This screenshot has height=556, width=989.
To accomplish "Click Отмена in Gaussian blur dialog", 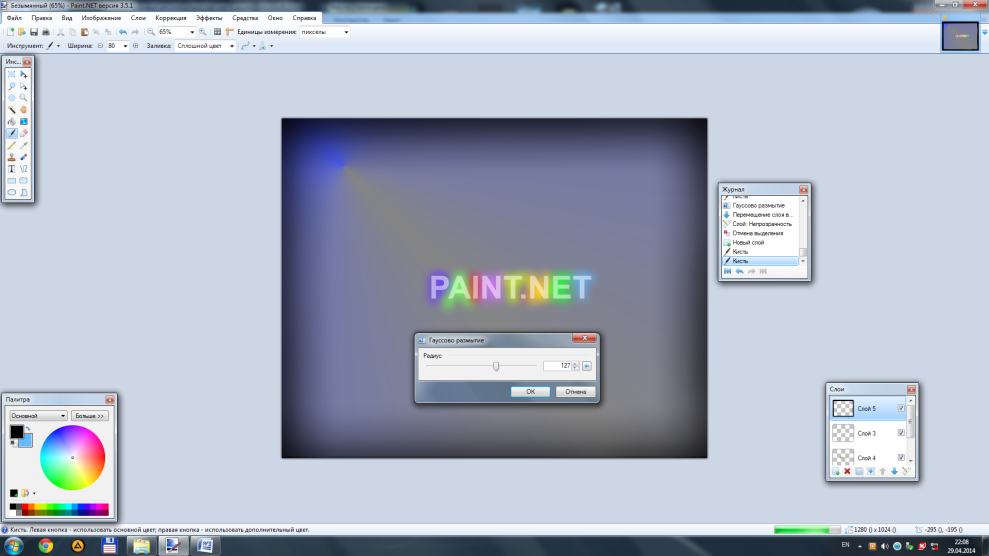I will (x=575, y=391).
